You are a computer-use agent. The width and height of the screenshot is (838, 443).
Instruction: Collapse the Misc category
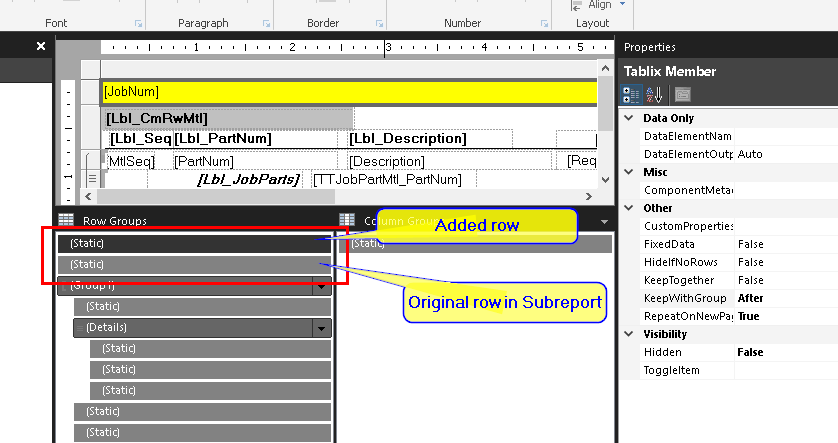click(629, 172)
